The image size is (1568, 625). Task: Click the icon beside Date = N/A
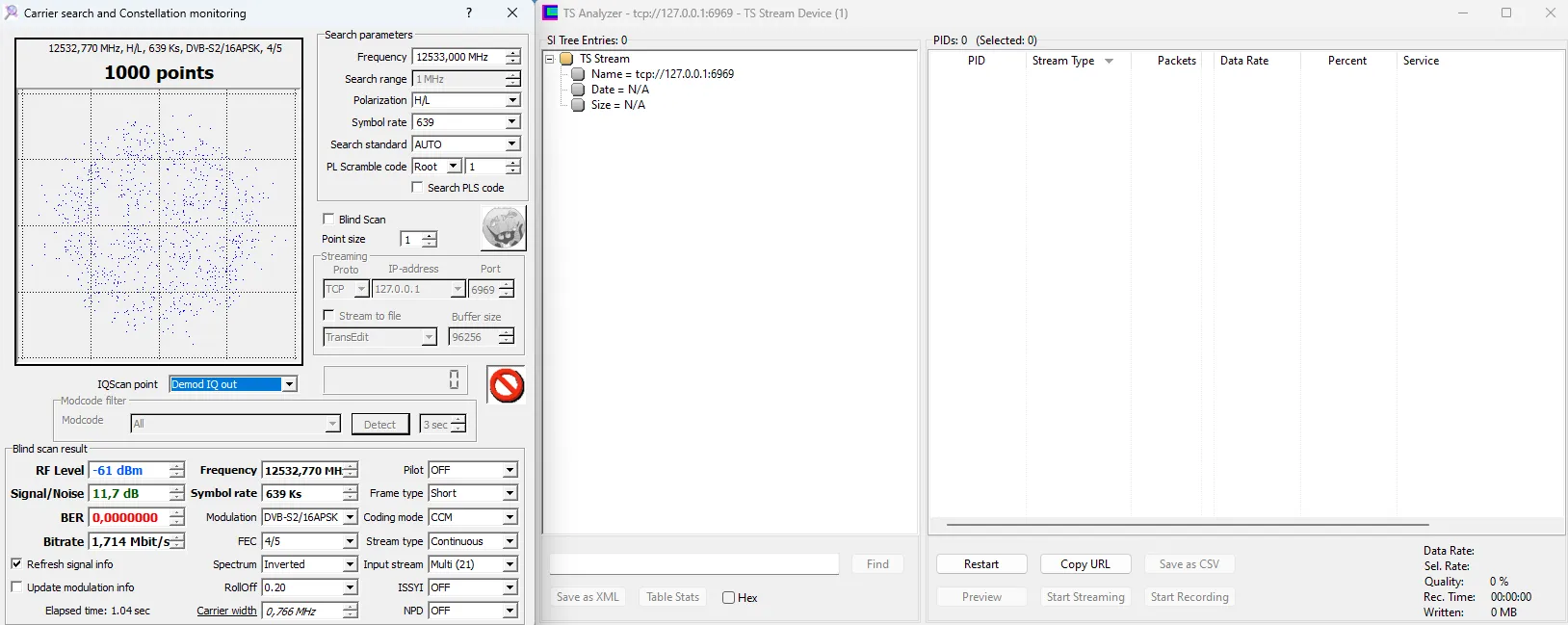(578, 90)
